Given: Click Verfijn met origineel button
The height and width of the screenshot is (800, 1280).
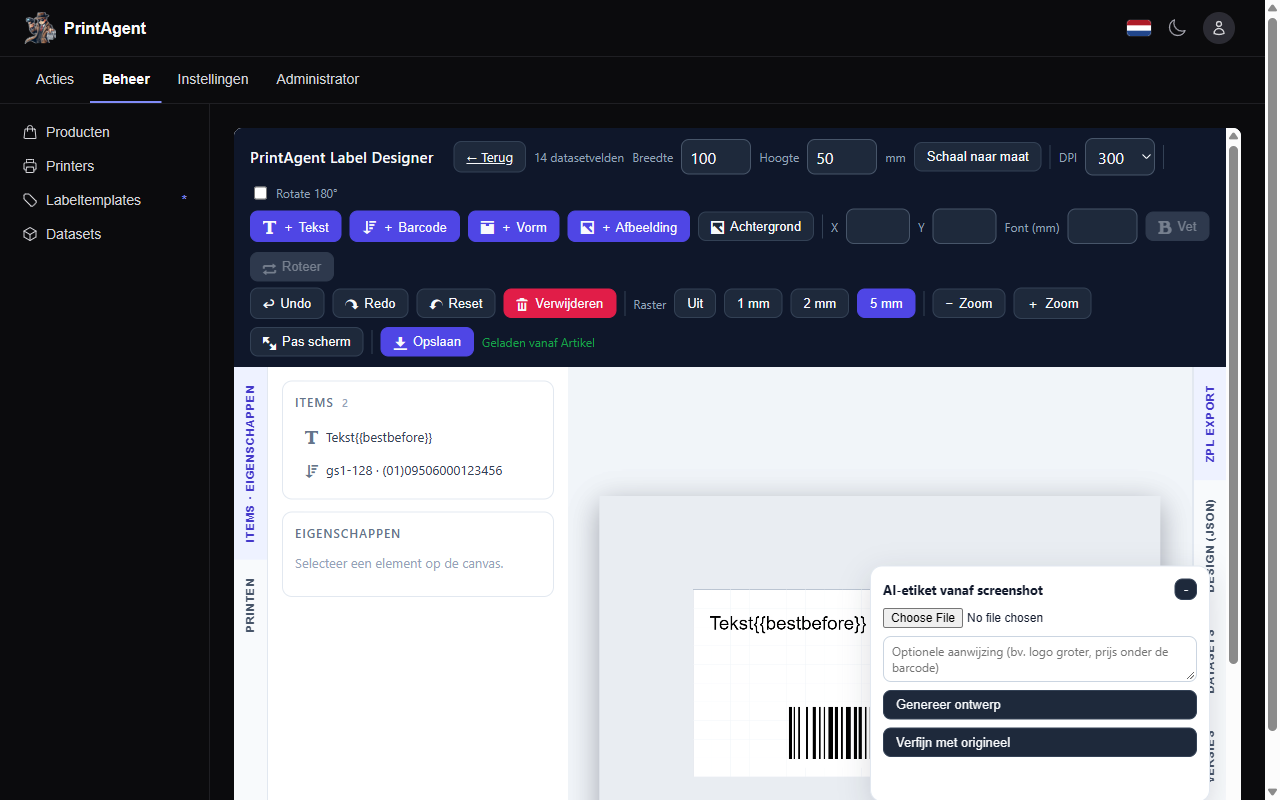Looking at the screenshot, I should (x=1040, y=742).
